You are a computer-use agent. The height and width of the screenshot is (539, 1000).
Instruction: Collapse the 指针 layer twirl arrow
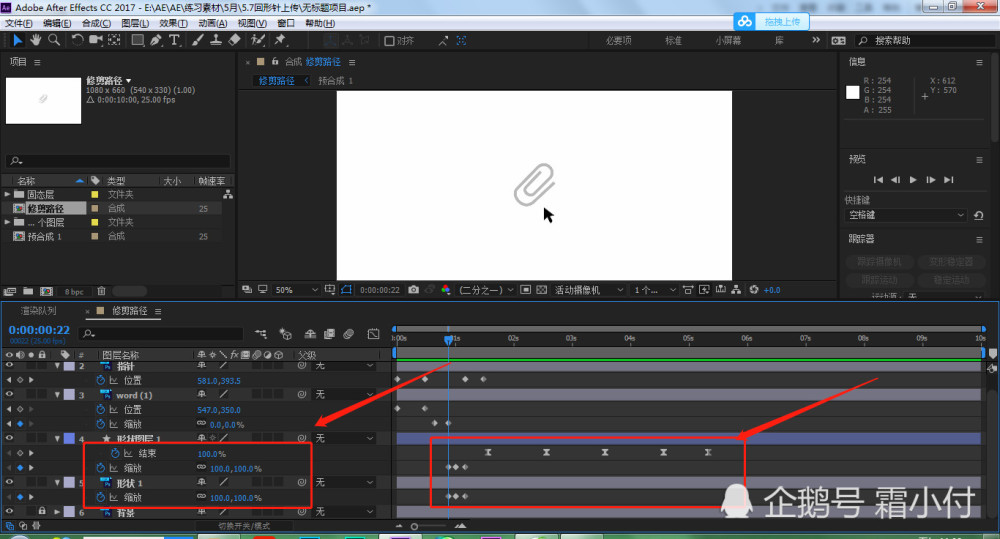[x=57, y=366]
